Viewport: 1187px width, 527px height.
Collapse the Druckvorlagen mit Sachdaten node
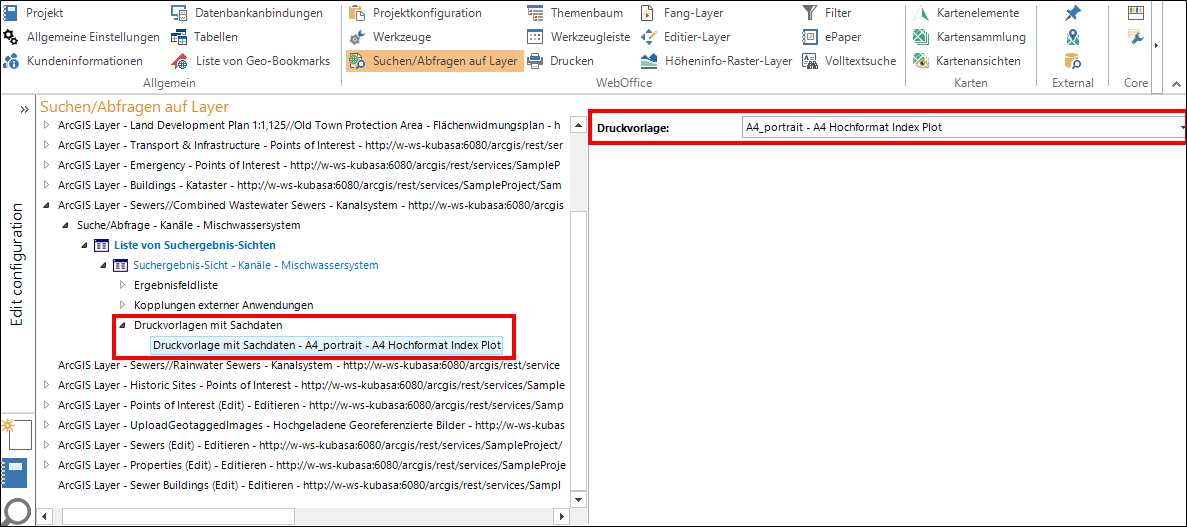click(123, 325)
